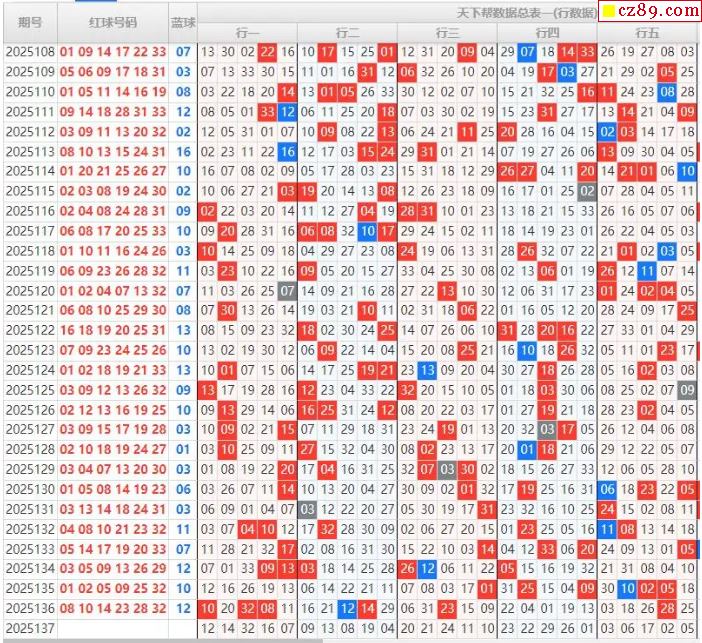Select issue number 2025108 in first row

29,51
